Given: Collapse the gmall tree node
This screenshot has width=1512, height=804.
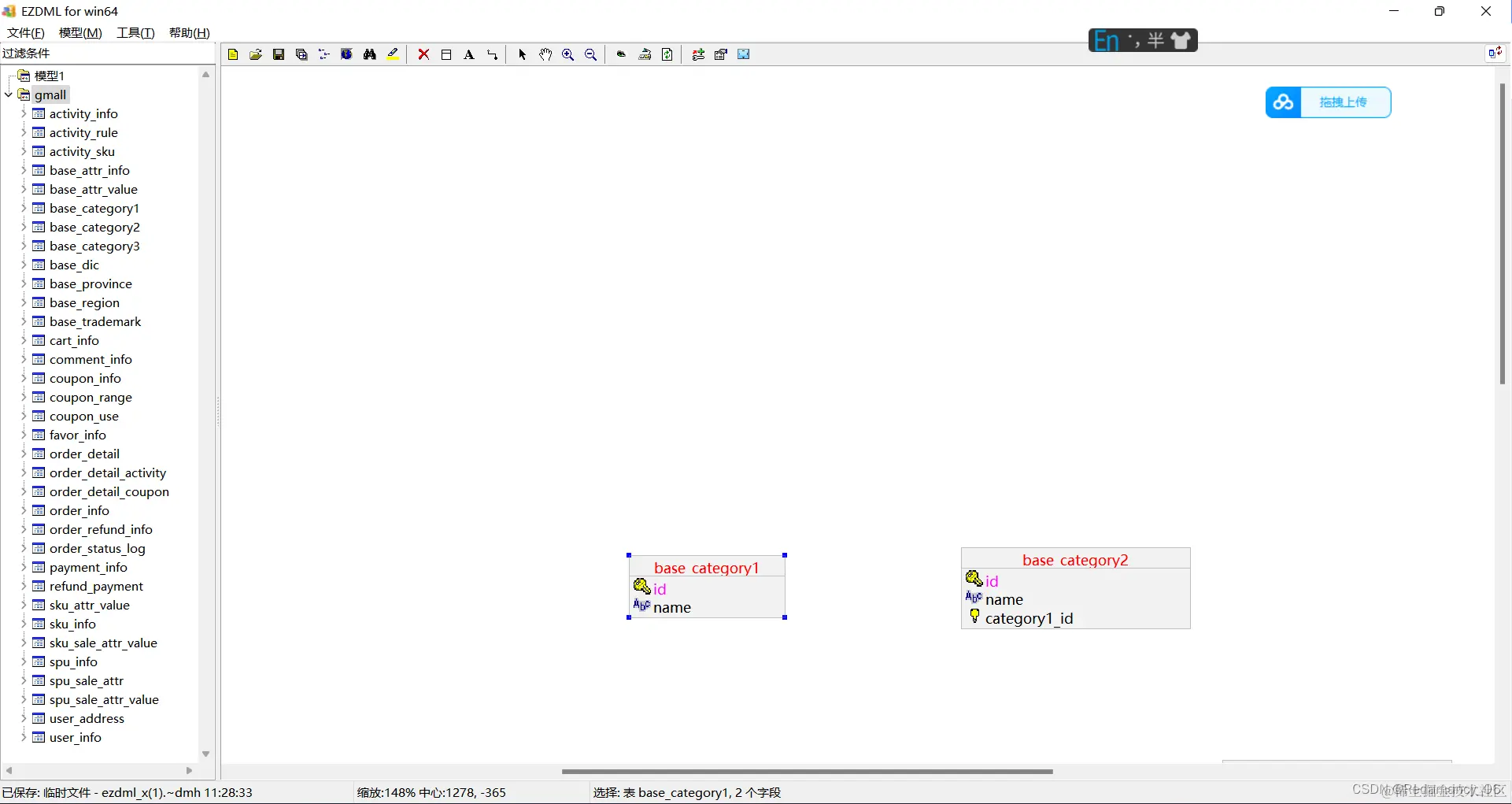Looking at the screenshot, I should (x=9, y=94).
